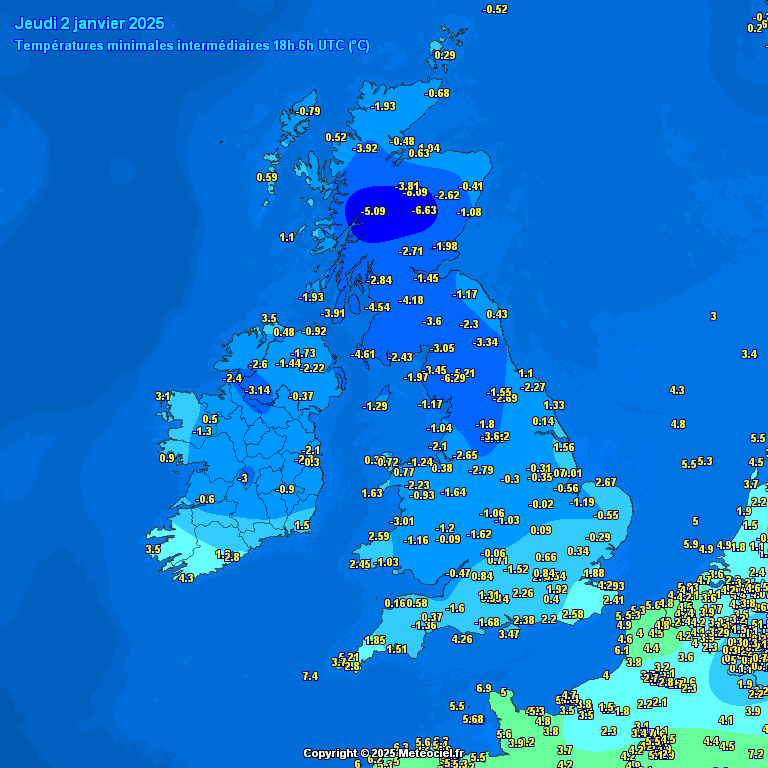The width and height of the screenshot is (768, 768).
Task: Select the 6.9 value in the Channel
Action: [483, 688]
